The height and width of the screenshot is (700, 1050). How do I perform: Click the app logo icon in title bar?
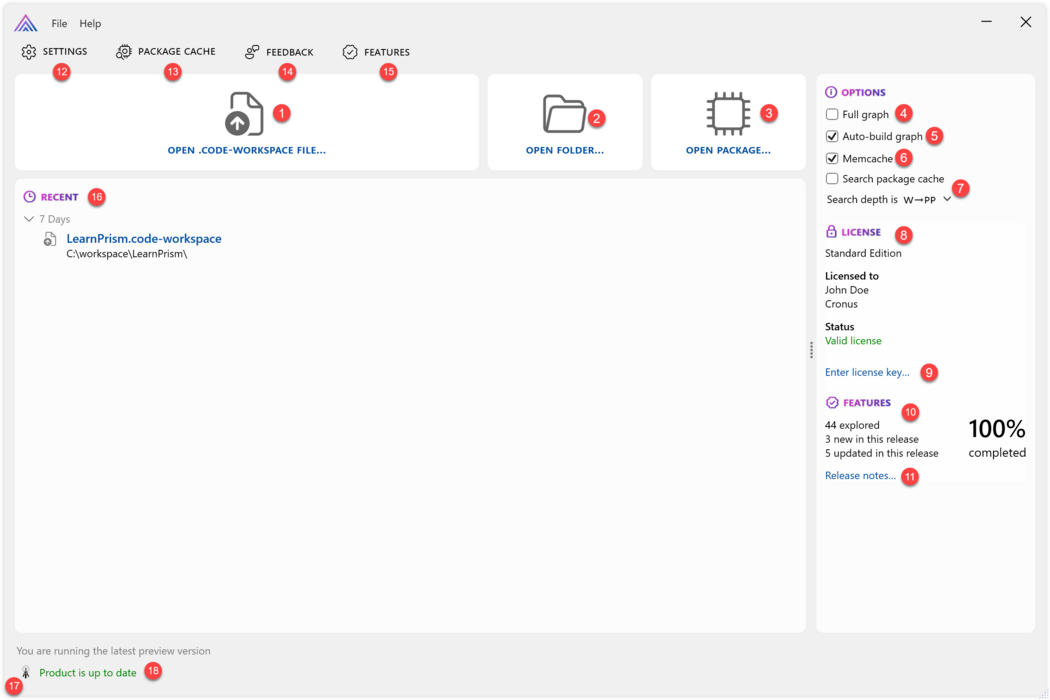point(25,23)
